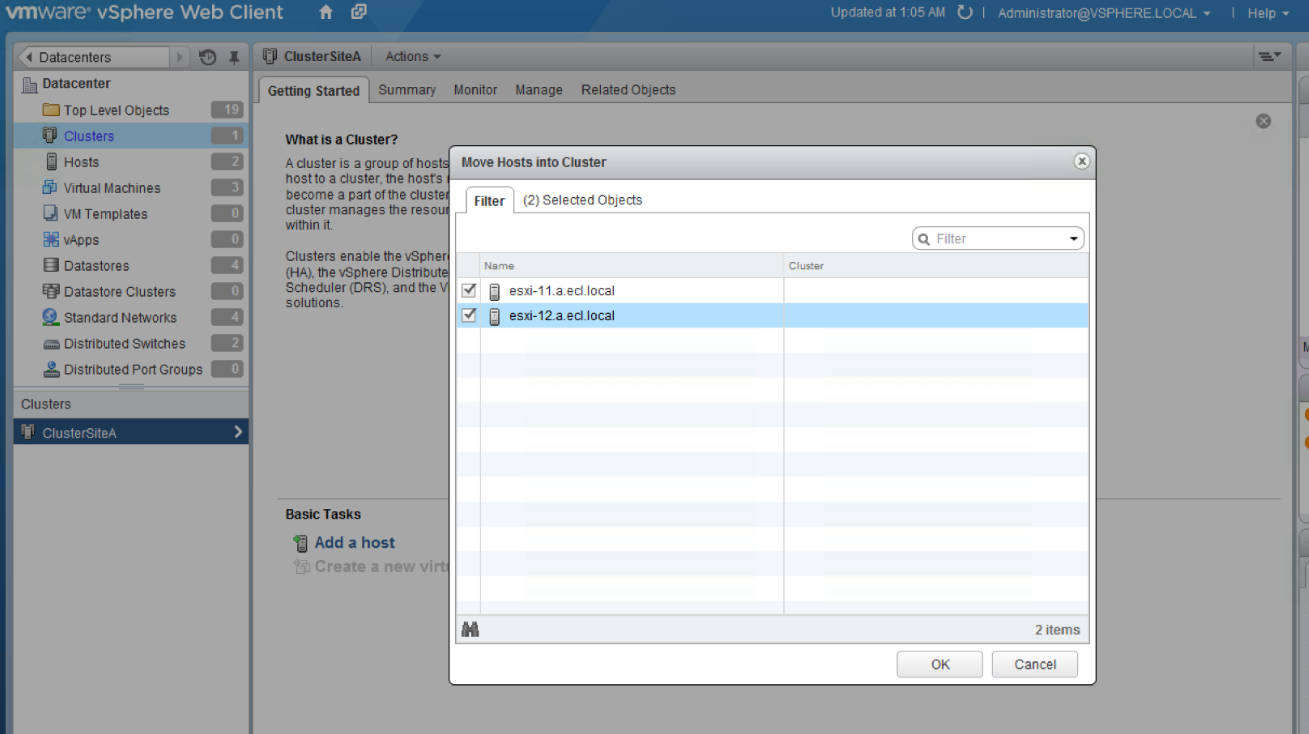Screen dimensions: 1309x734
Task: Click the host icon beside esxi-12.a.ecl.local
Action: [494, 317]
